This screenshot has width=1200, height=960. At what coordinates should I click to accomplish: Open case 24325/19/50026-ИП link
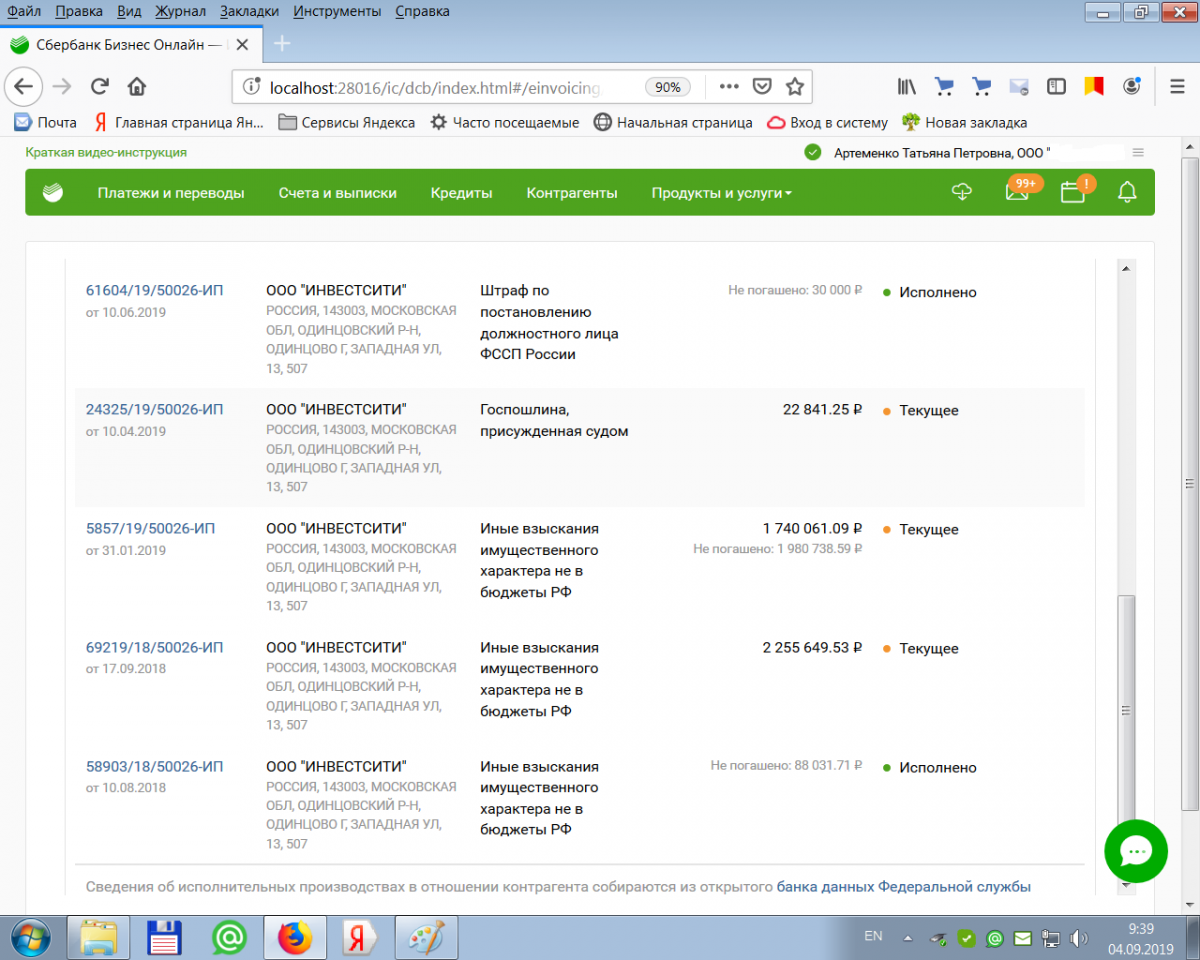tap(155, 410)
